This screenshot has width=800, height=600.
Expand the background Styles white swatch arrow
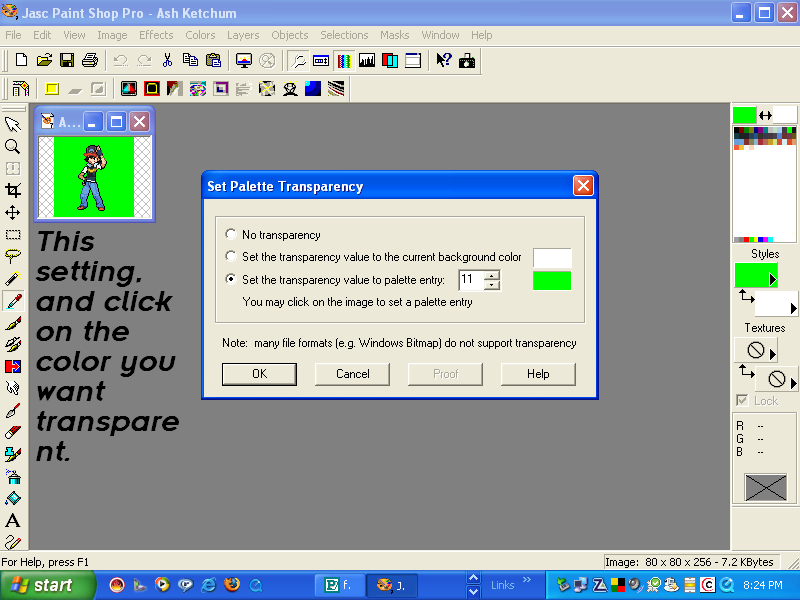793,308
